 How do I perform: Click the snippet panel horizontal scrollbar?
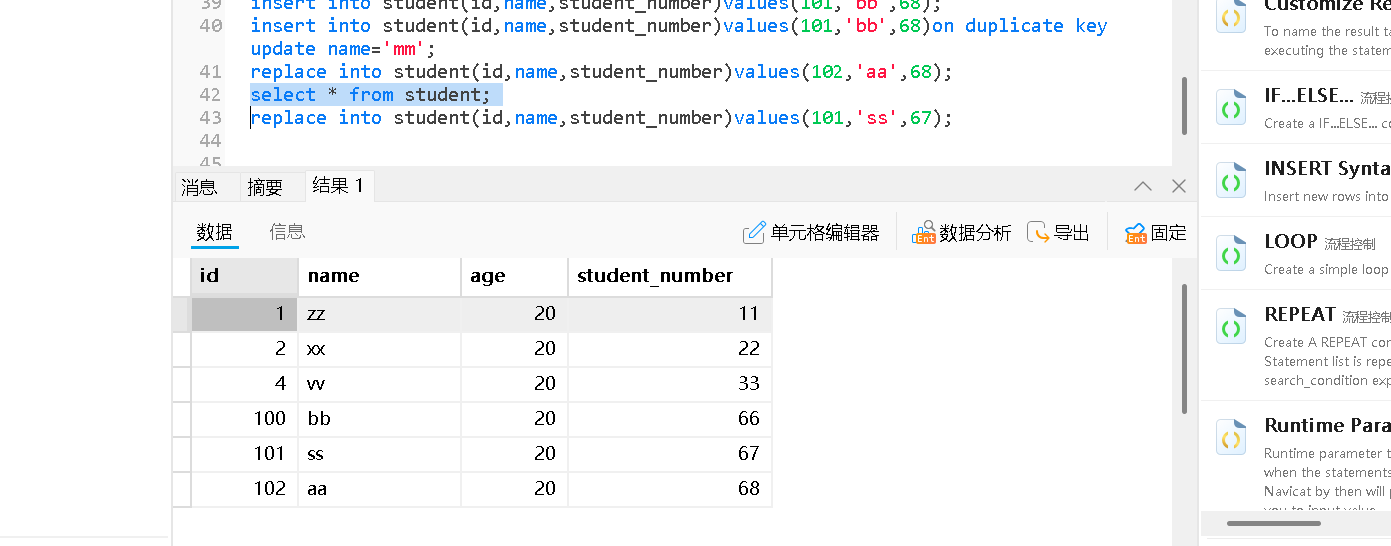coord(1273,523)
